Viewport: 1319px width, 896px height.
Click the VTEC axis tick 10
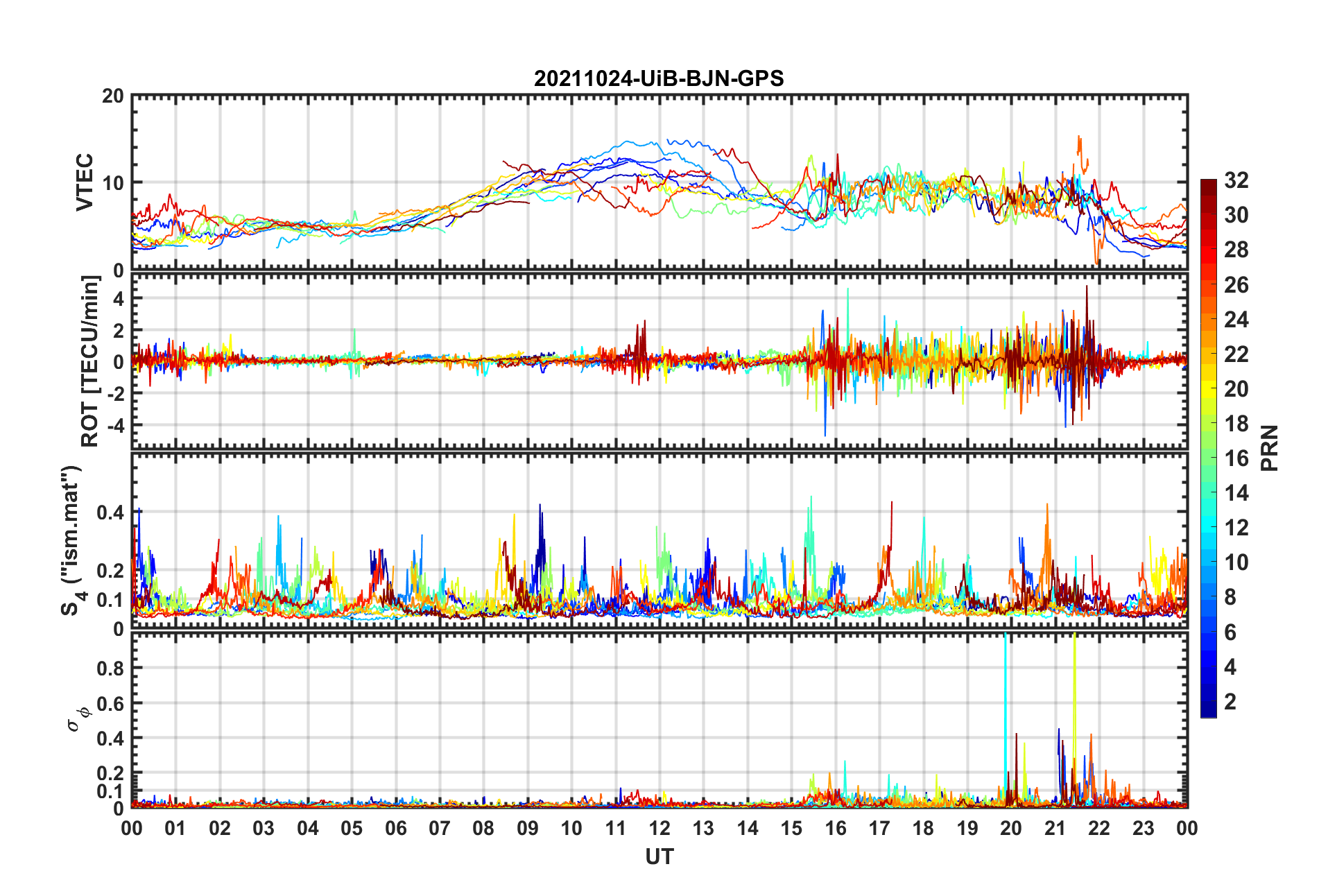[x=112, y=183]
